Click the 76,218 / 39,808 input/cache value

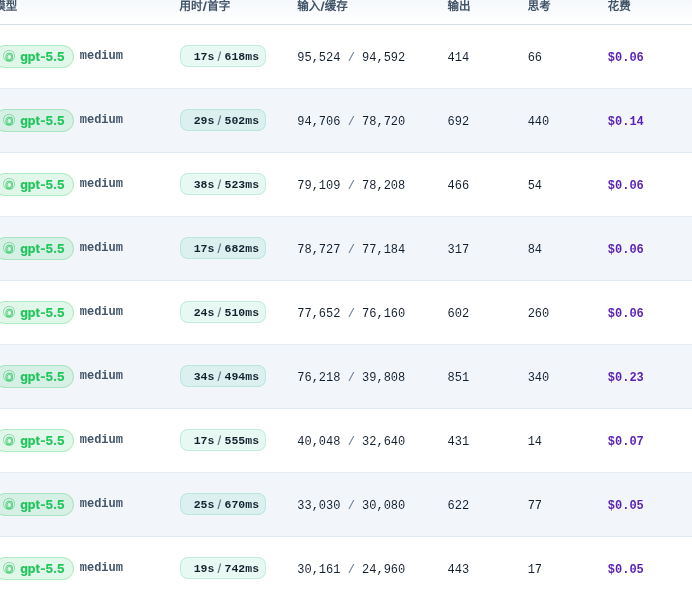pyautogui.click(x=351, y=377)
